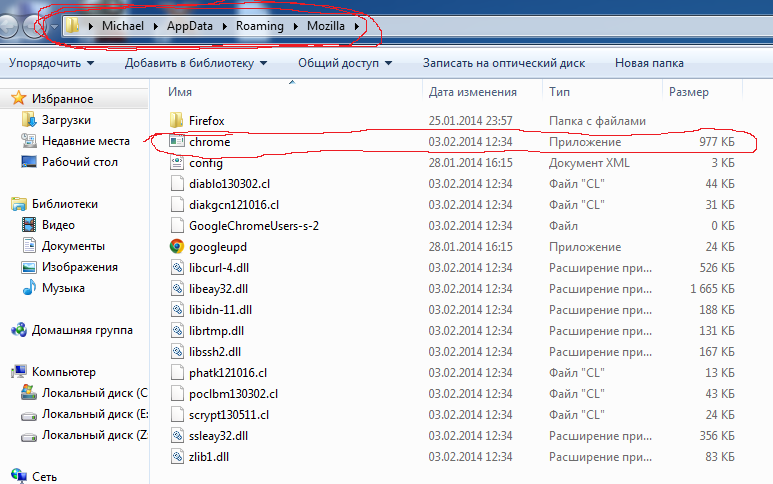Click the 526 КБ size value
This screenshot has width=773, height=484.
pos(717,268)
